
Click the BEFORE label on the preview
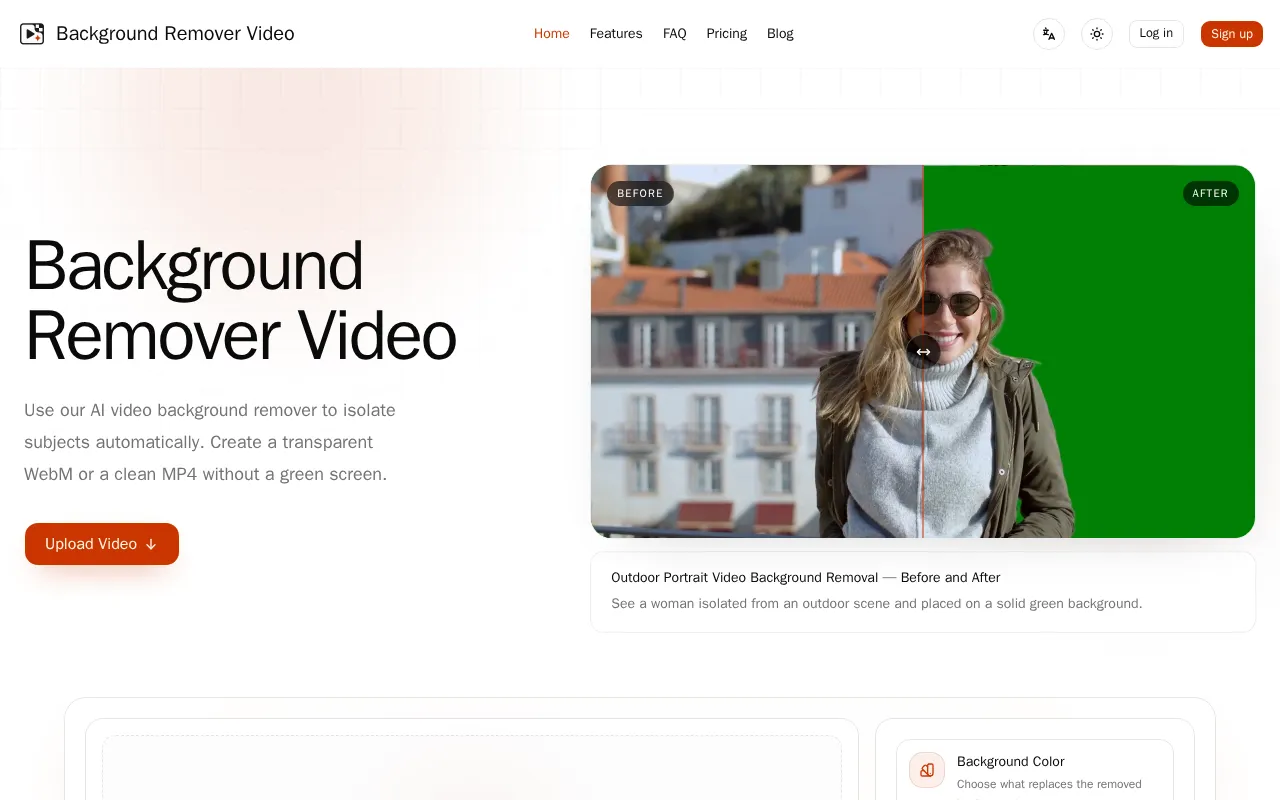coord(640,194)
